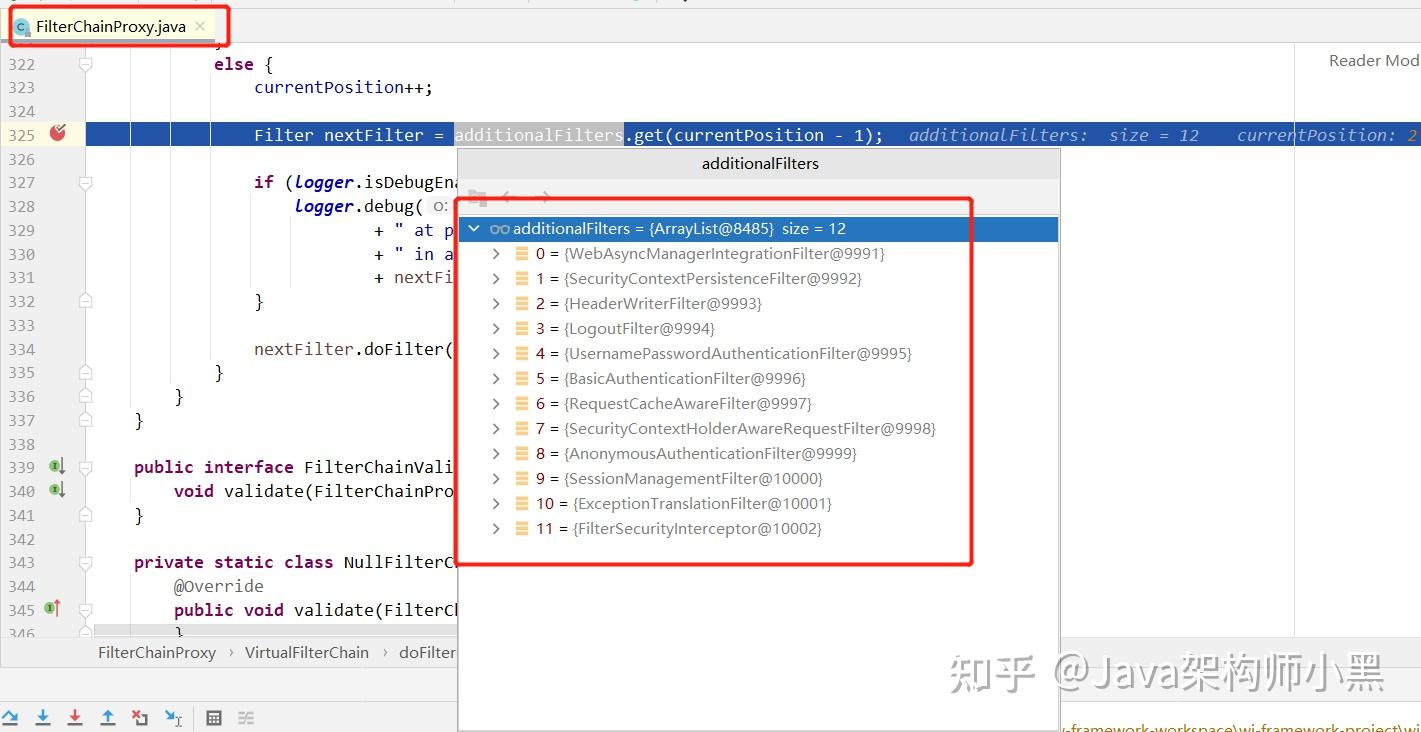Select the FilterChainProxy.java editor tab

click(x=110, y=27)
